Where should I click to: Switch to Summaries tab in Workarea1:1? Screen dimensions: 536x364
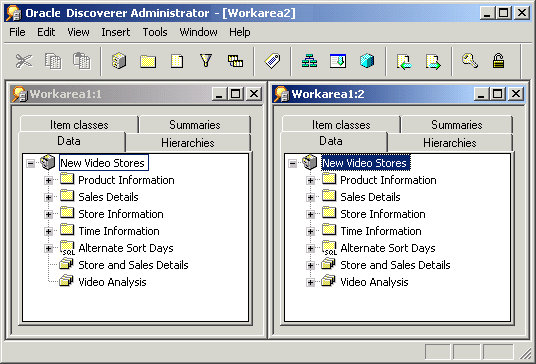pos(195,124)
